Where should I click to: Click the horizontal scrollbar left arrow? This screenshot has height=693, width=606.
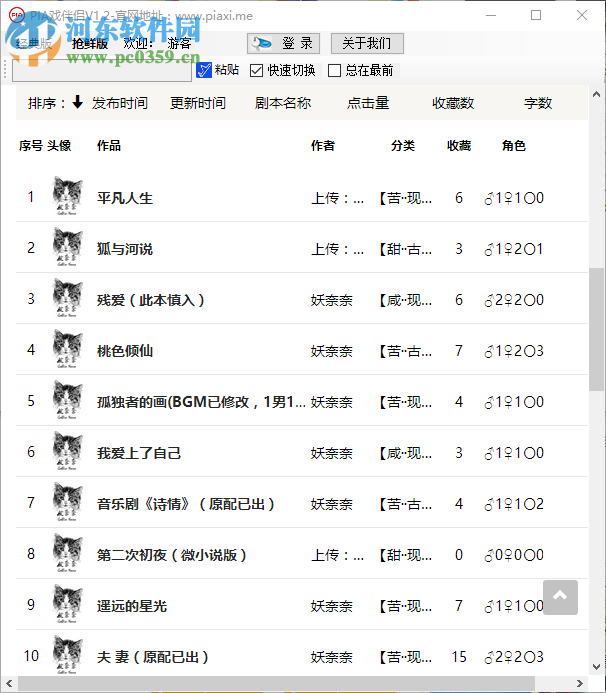[x=9, y=683]
